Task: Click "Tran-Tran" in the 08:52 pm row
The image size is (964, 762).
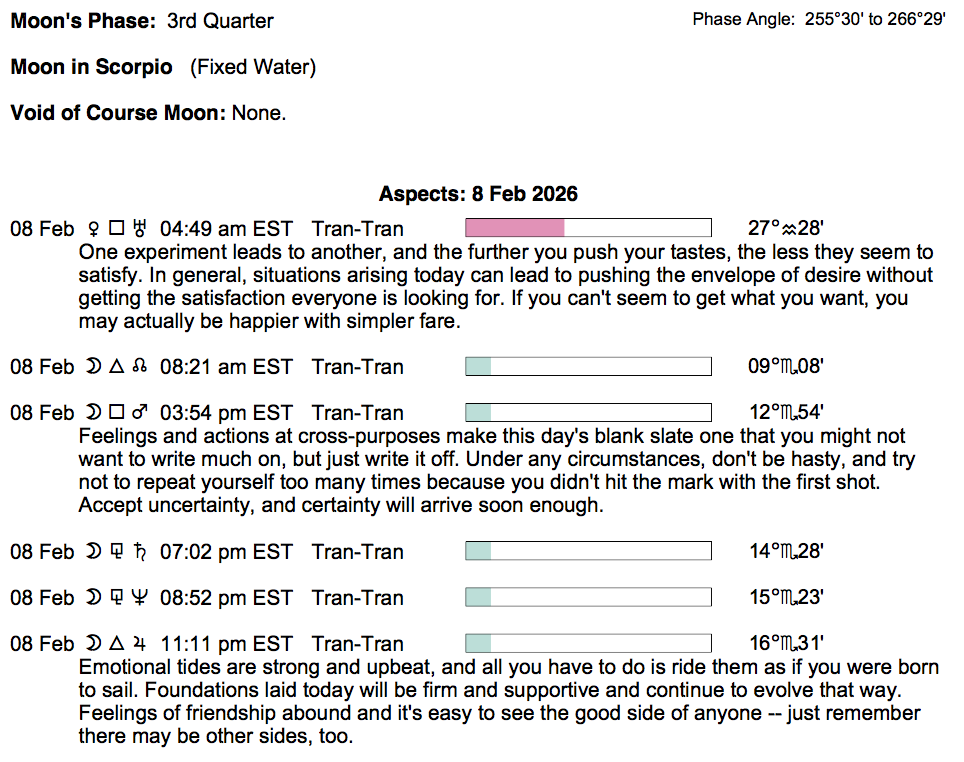Action: pos(358,598)
